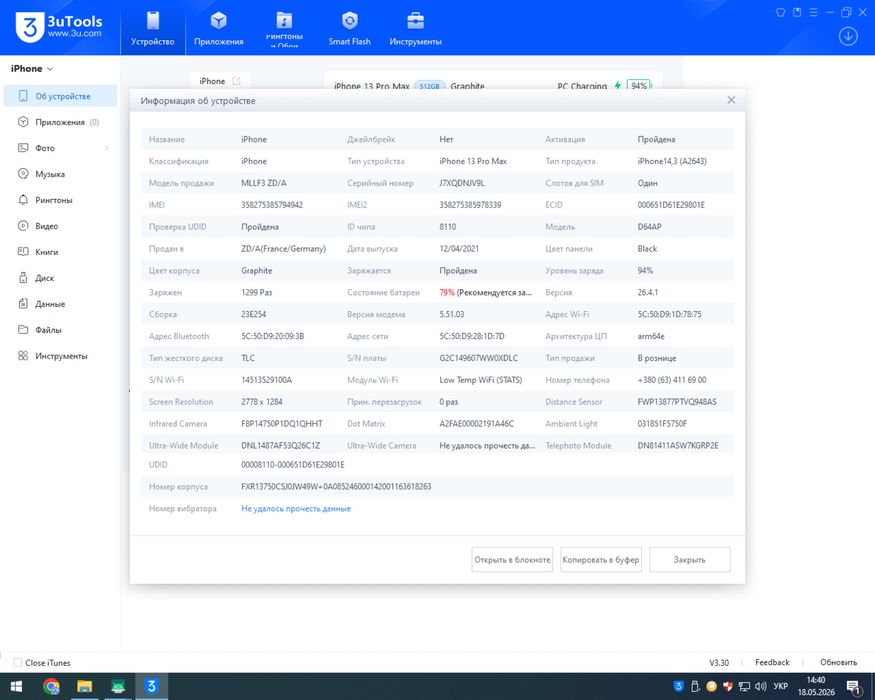The width and height of the screenshot is (875, 700).
Task: Click the network icon in system tray
Action: 744,686
